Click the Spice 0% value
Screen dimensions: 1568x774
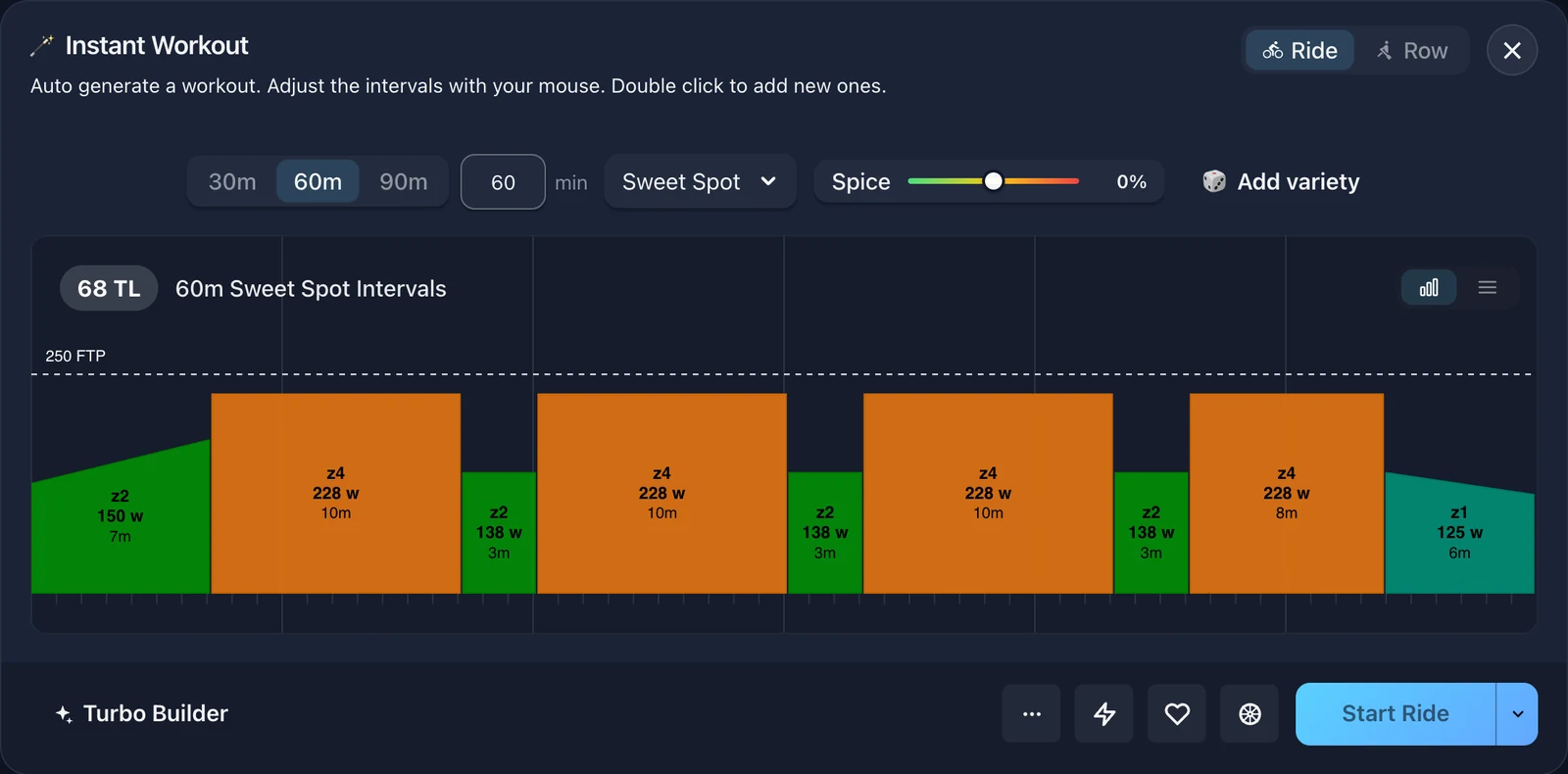(1132, 181)
